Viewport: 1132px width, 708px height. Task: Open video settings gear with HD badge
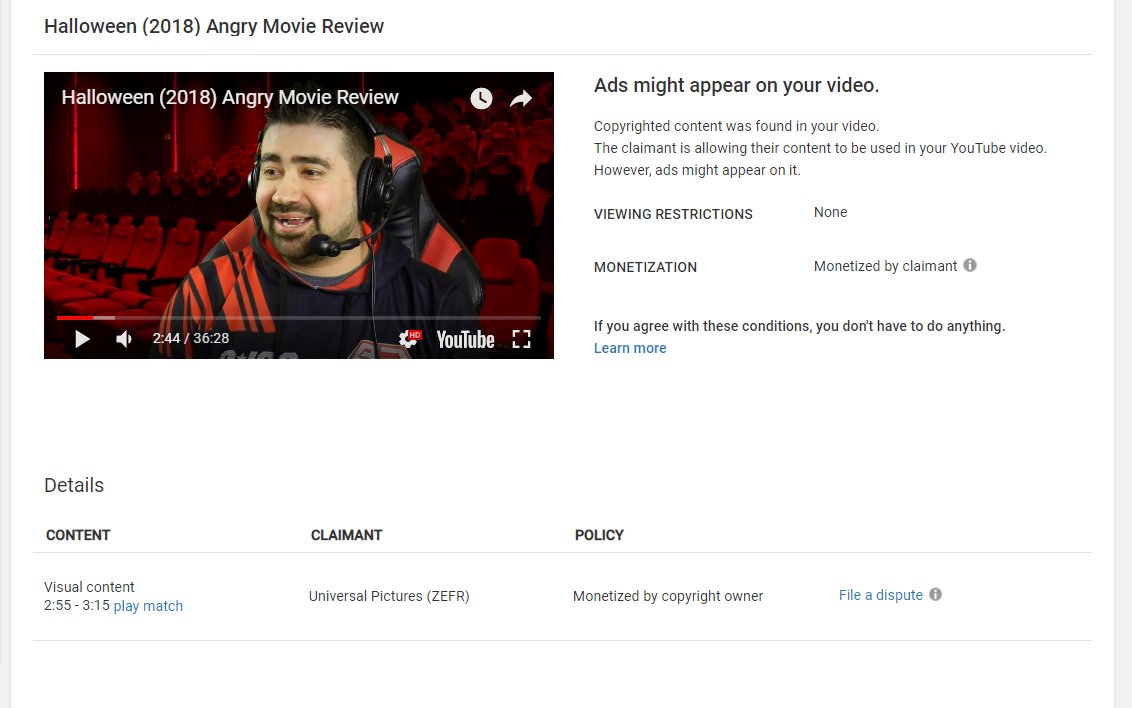[x=410, y=338]
